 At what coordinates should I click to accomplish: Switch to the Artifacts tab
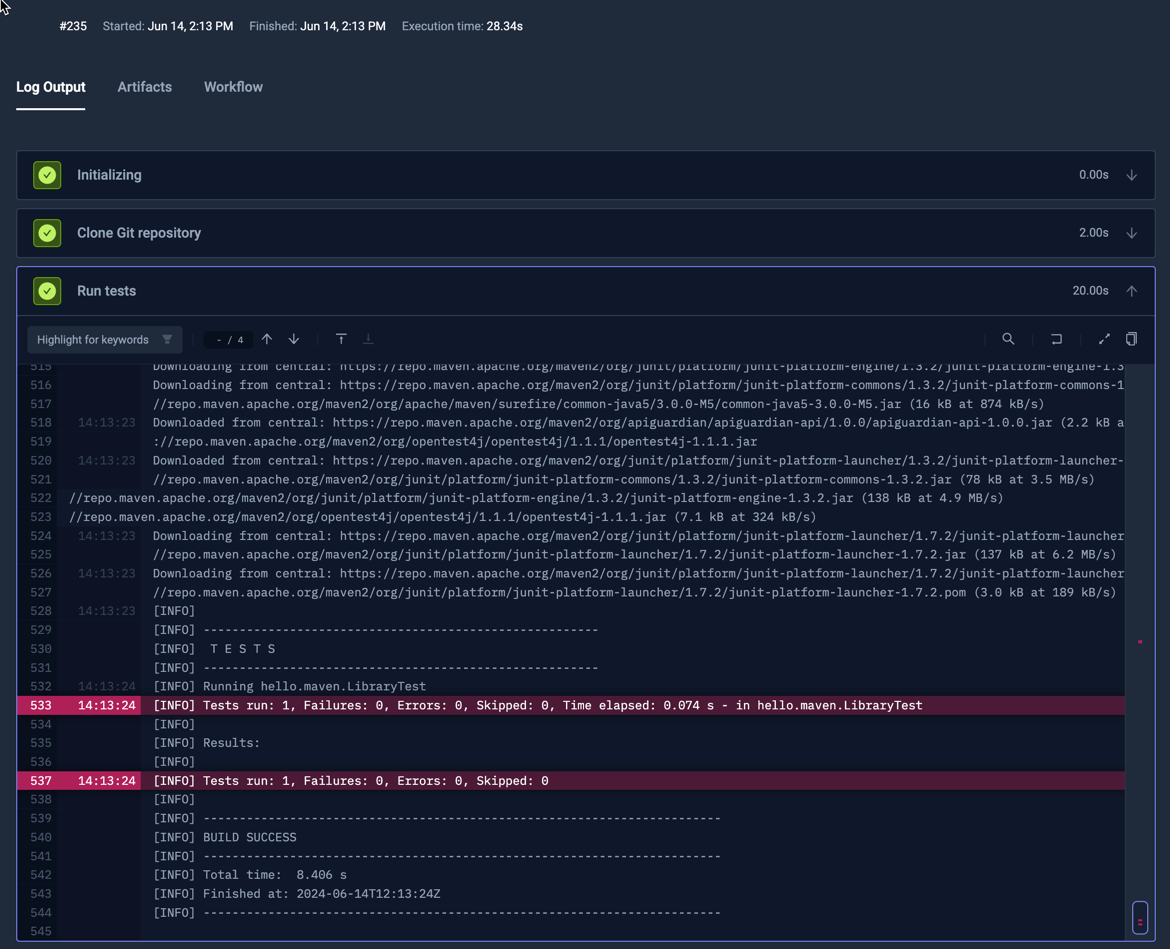pos(144,87)
